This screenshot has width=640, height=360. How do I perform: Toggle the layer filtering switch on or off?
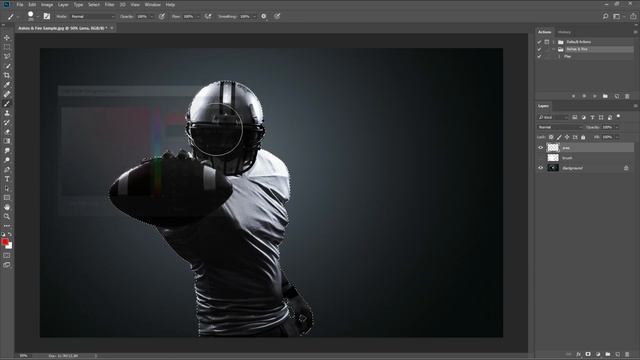[x=619, y=117]
